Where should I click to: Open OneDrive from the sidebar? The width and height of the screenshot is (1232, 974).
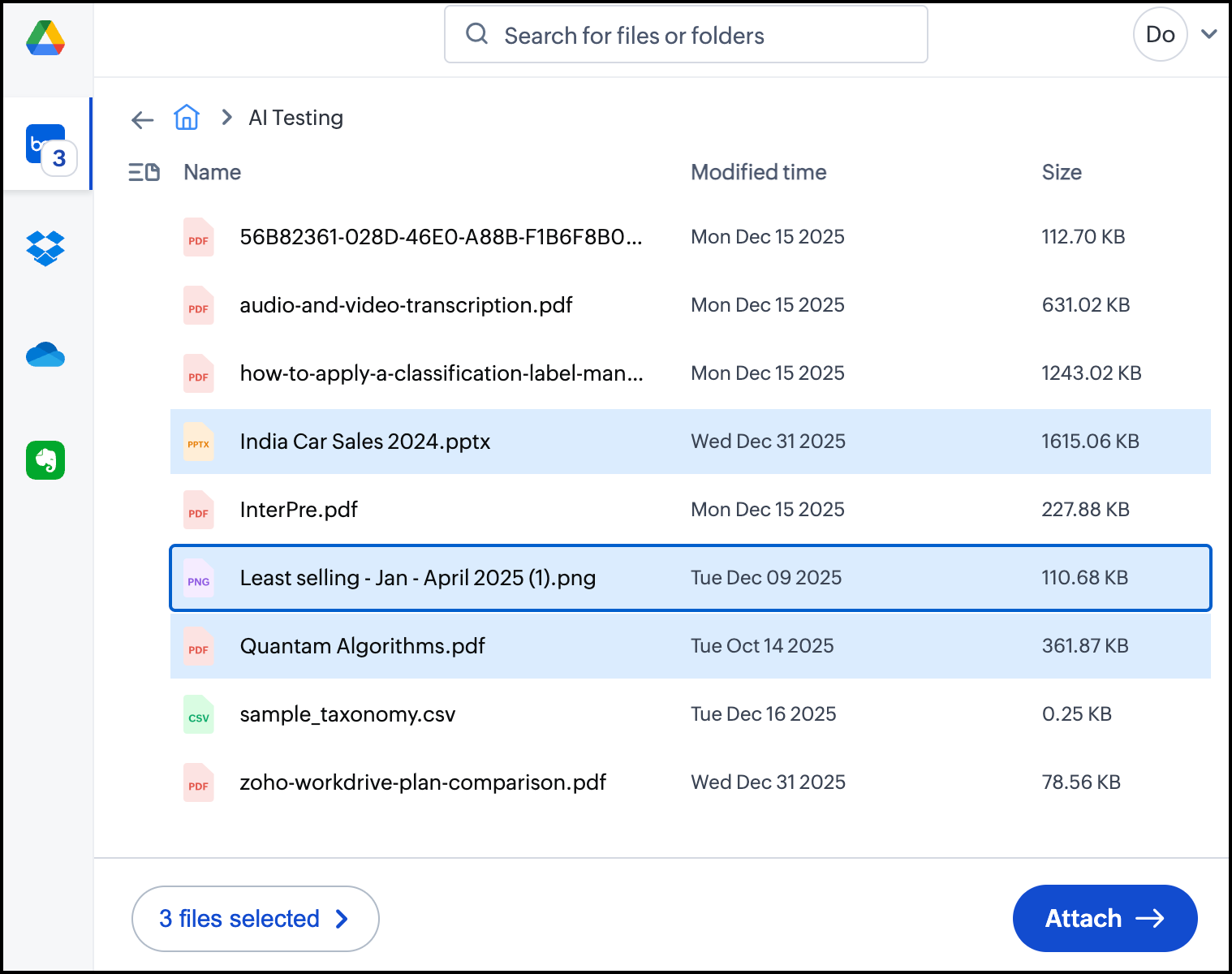pos(45,355)
